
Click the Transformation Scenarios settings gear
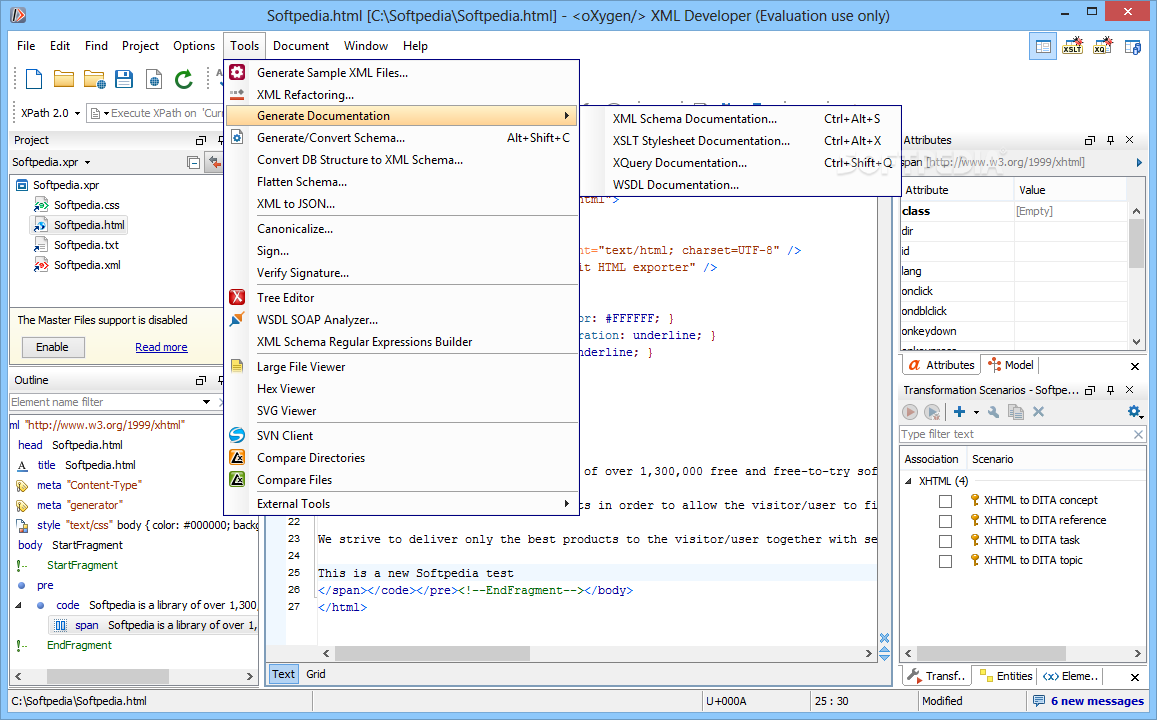coord(1134,412)
